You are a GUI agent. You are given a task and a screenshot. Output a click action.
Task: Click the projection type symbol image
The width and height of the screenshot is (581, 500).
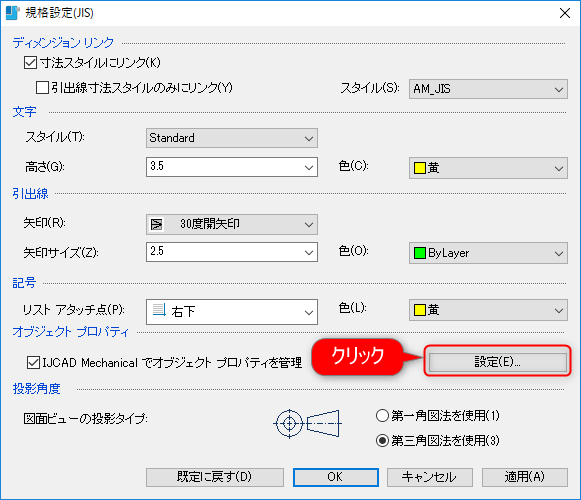308,423
